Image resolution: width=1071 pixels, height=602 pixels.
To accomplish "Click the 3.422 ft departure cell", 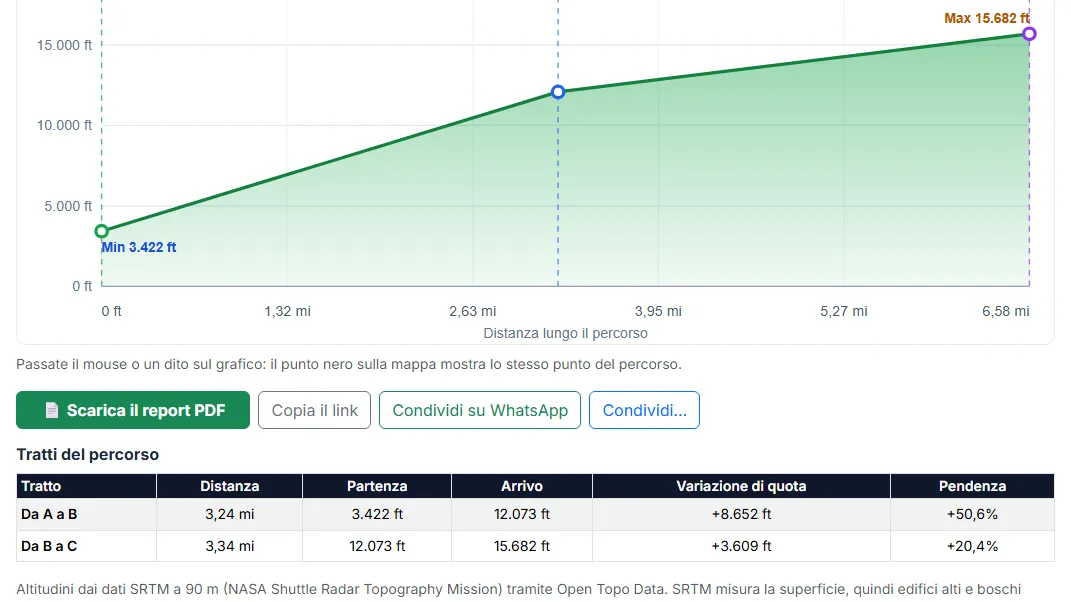I will (377, 514).
